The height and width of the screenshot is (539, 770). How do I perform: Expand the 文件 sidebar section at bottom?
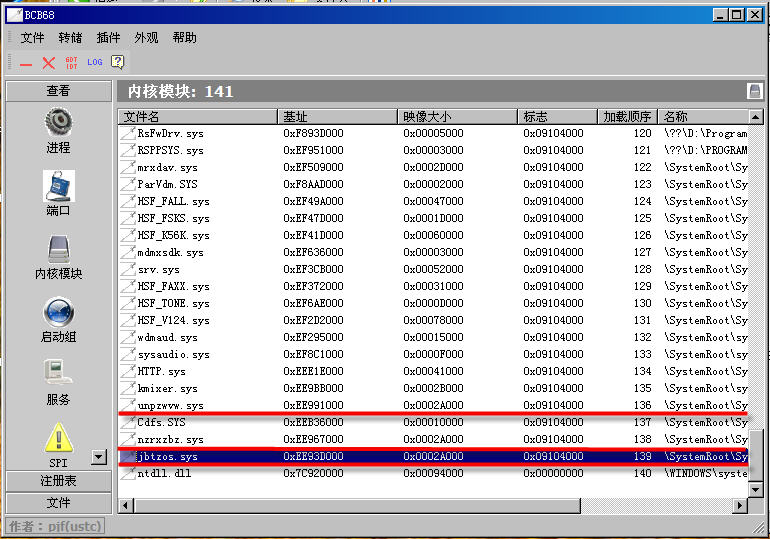(x=58, y=503)
